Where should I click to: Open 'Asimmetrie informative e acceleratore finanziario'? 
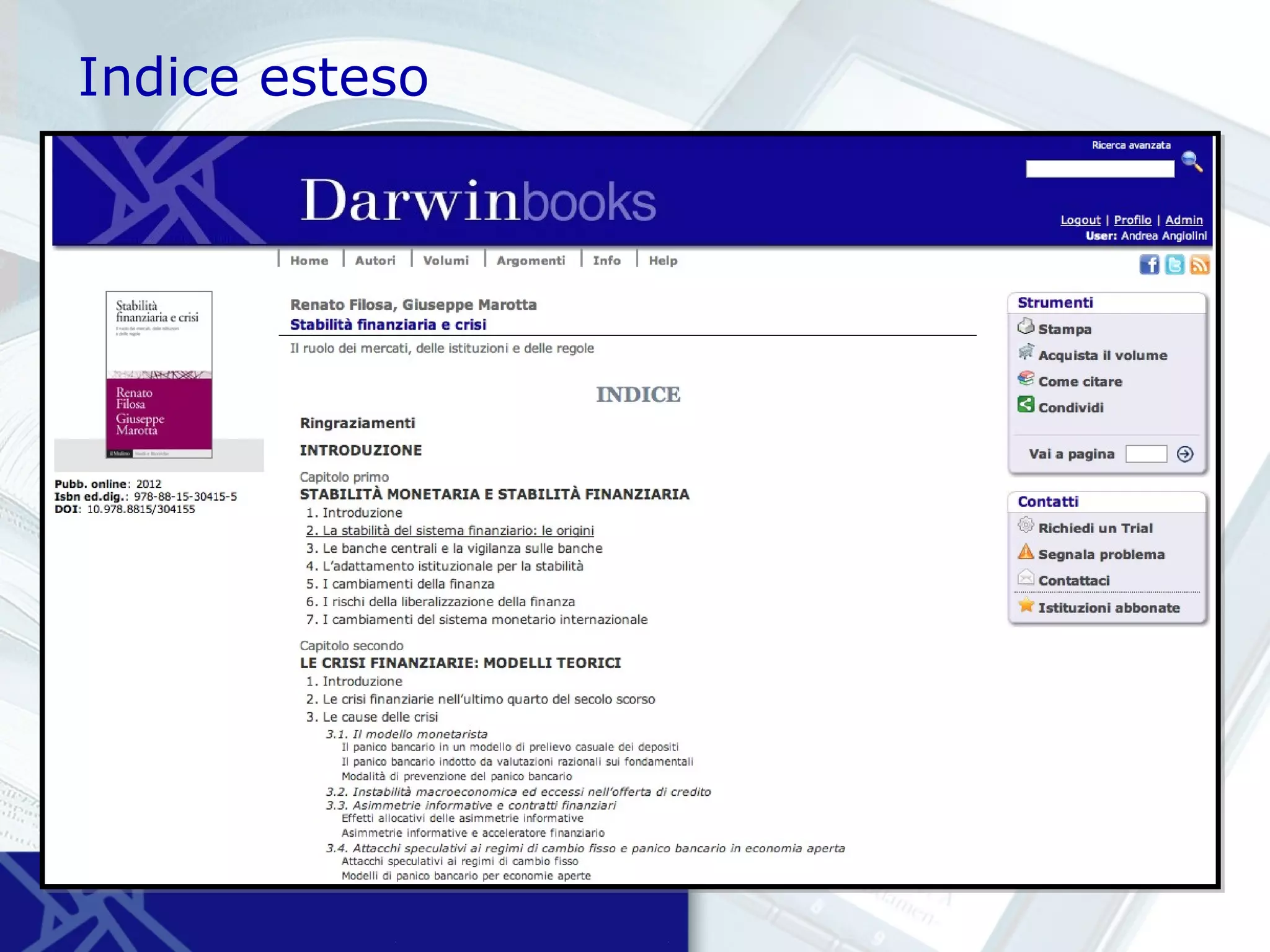click(473, 833)
